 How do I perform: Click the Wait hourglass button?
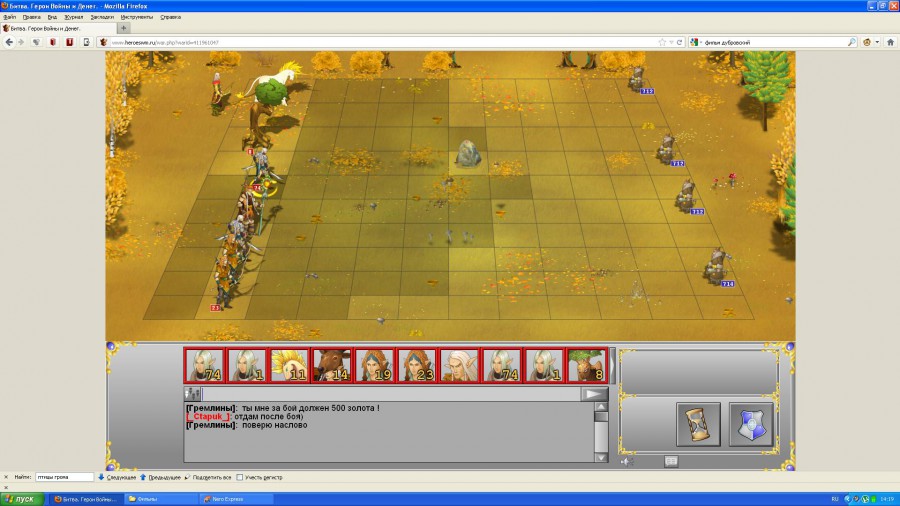(x=698, y=424)
